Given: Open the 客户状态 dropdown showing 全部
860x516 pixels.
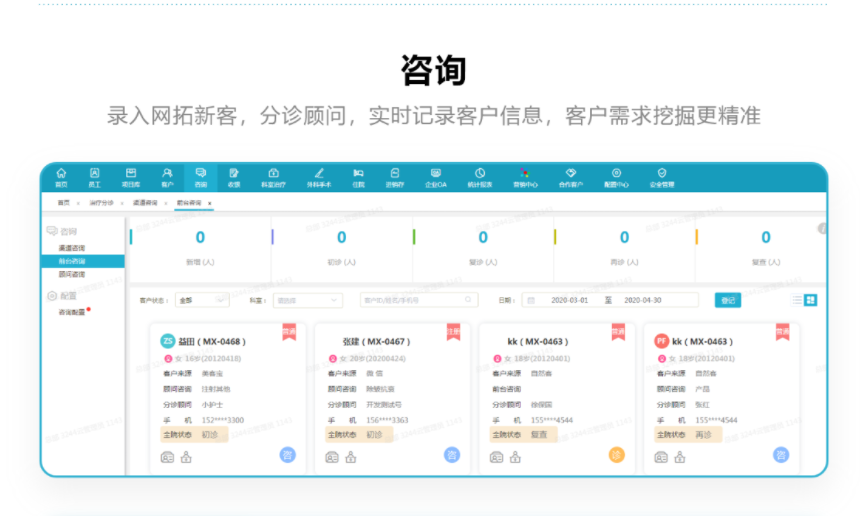Looking at the screenshot, I should [x=202, y=300].
